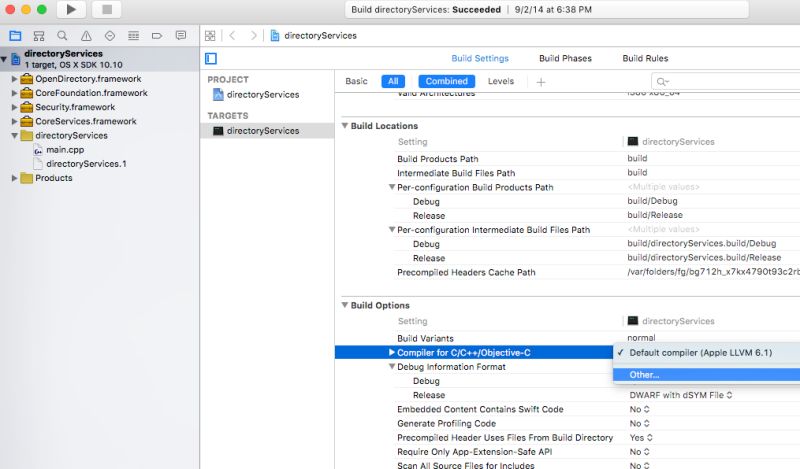
Task: Open Release debug format DWARF dropdown
Action: [681, 395]
